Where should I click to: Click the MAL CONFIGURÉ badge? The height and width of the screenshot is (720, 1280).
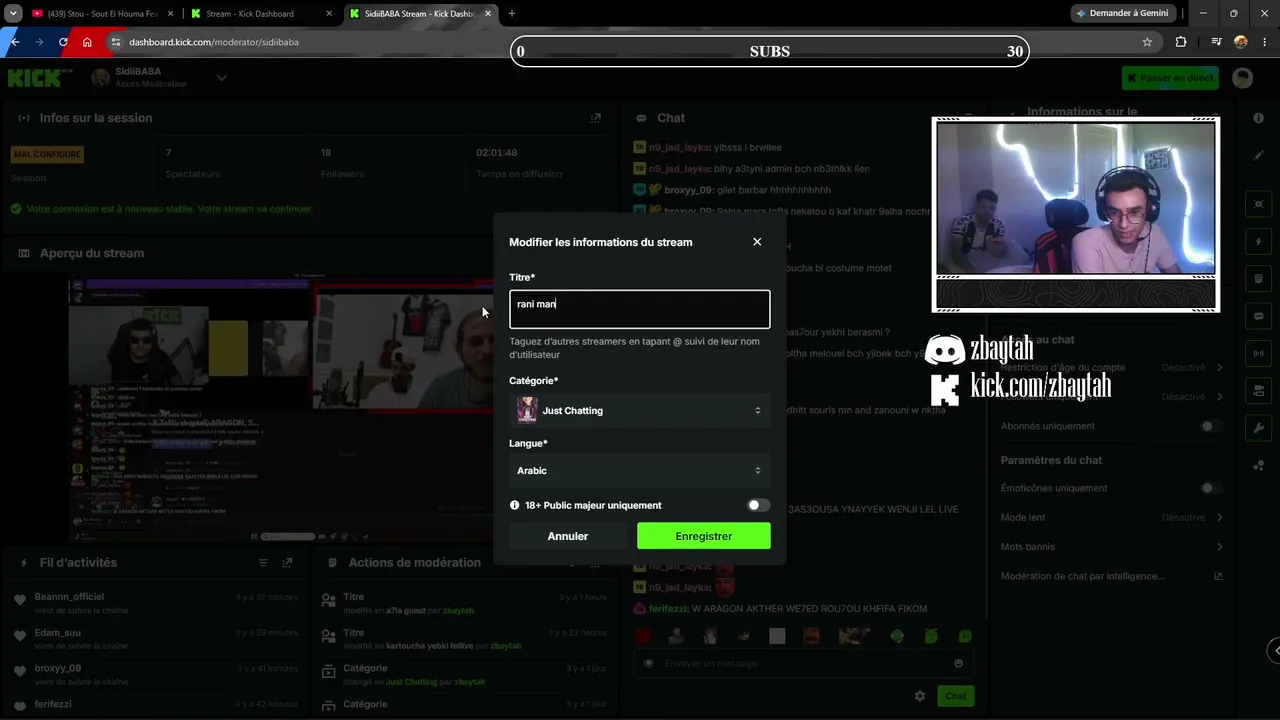tap(47, 154)
